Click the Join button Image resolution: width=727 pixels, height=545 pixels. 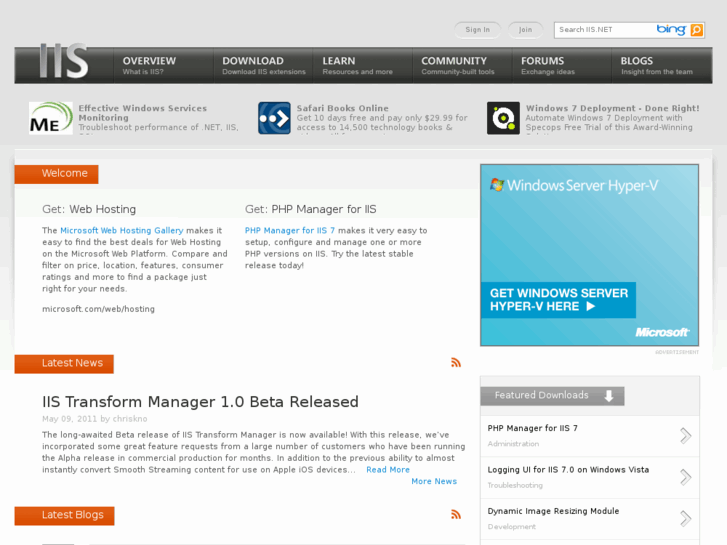pyautogui.click(x=525, y=30)
